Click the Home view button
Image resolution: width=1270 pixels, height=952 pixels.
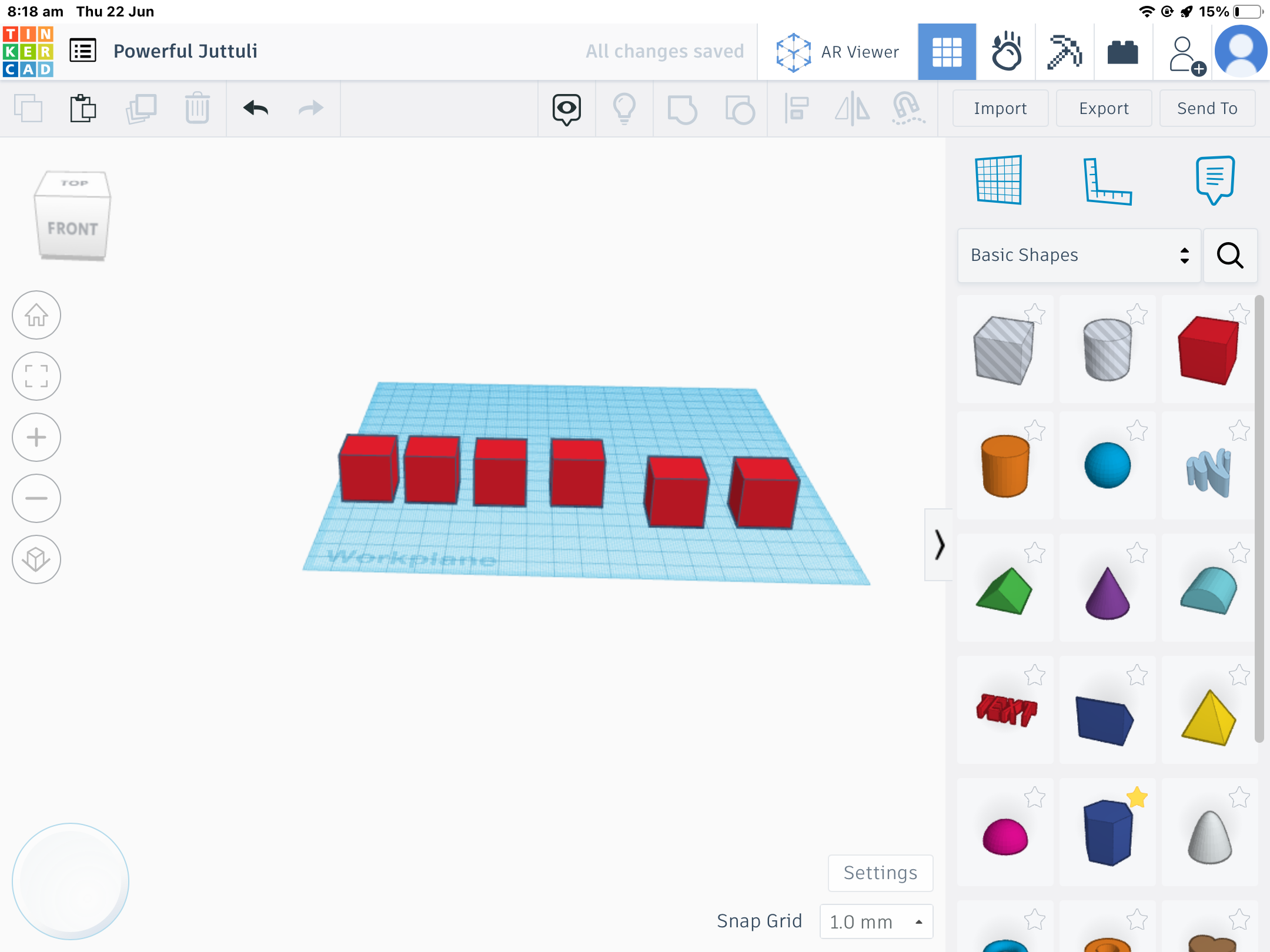[x=36, y=316]
